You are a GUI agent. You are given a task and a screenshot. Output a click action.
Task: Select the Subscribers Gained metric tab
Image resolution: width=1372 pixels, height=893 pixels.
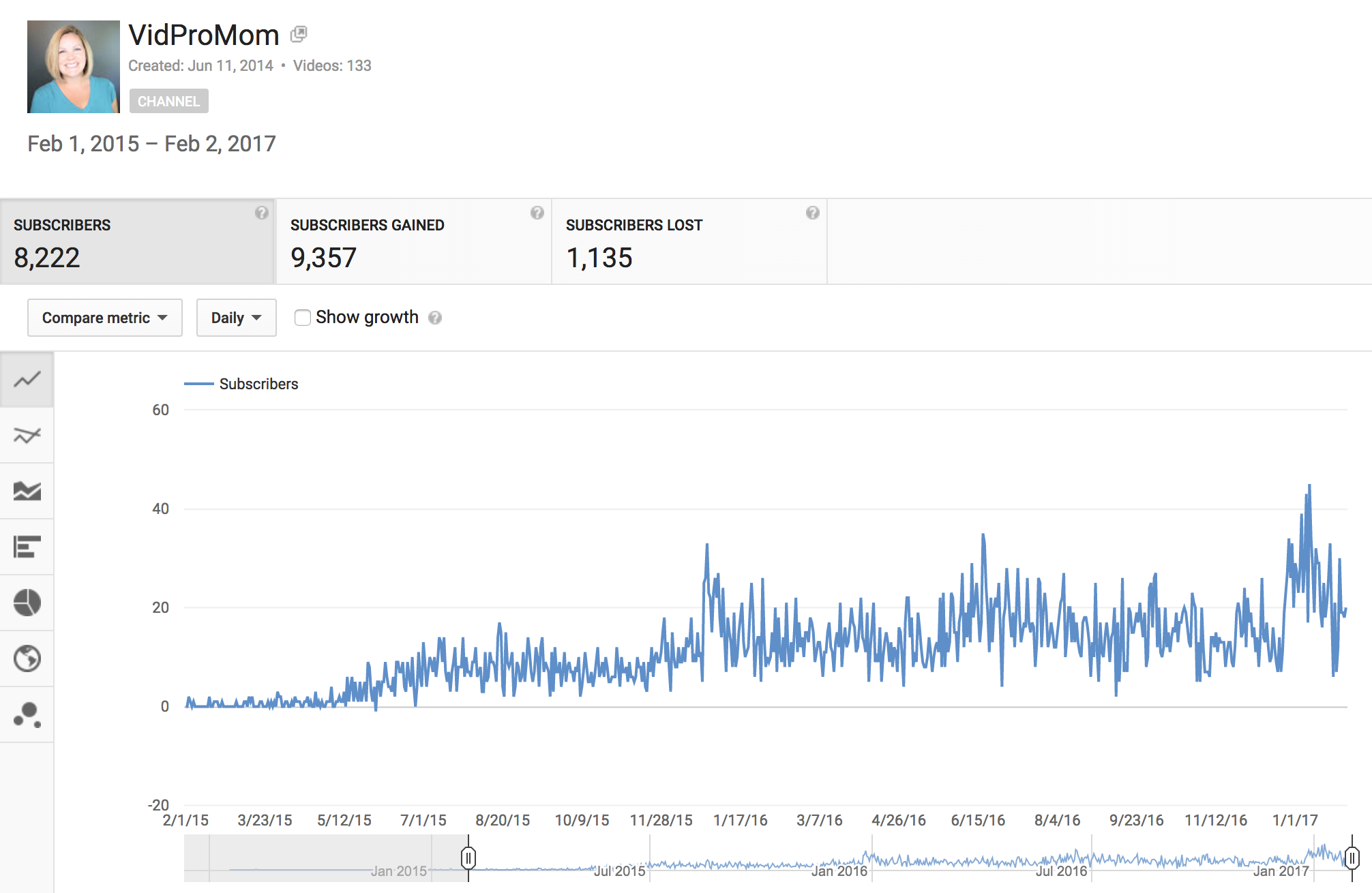click(413, 241)
